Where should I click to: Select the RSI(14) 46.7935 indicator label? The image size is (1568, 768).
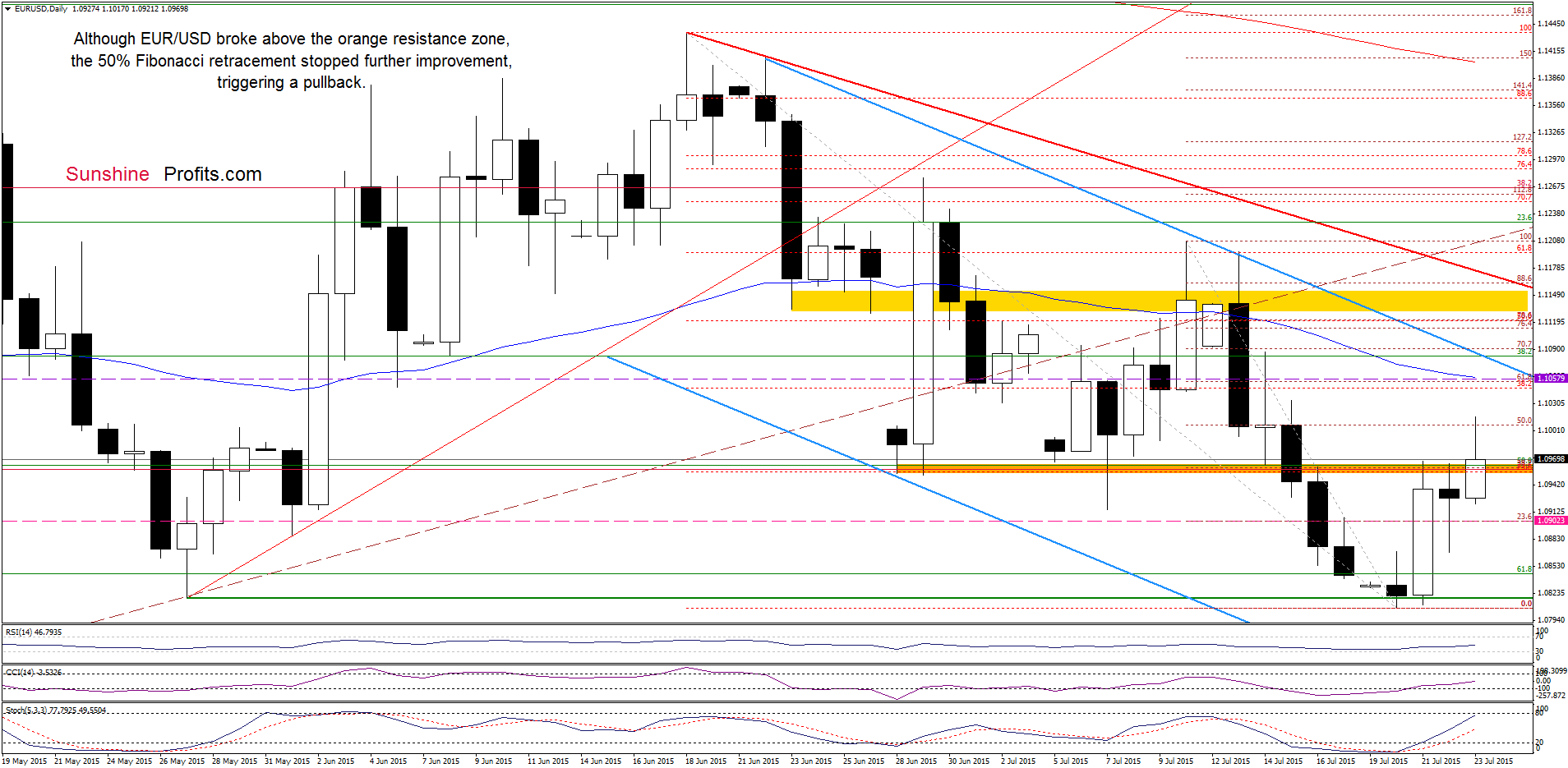[34, 632]
